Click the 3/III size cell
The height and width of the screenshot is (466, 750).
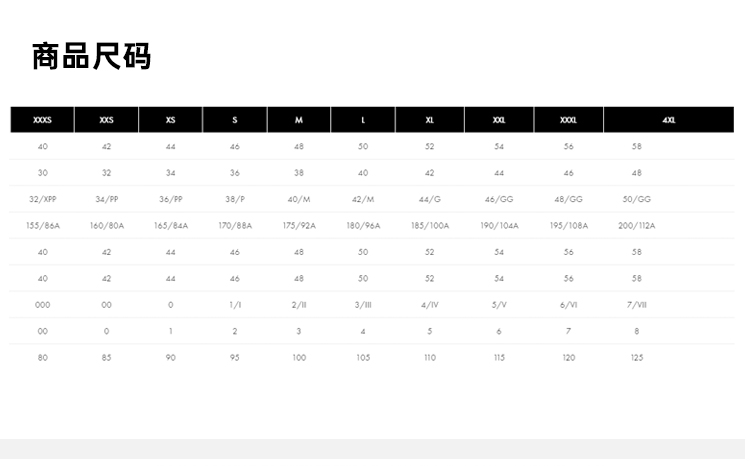tap(363, 305)
